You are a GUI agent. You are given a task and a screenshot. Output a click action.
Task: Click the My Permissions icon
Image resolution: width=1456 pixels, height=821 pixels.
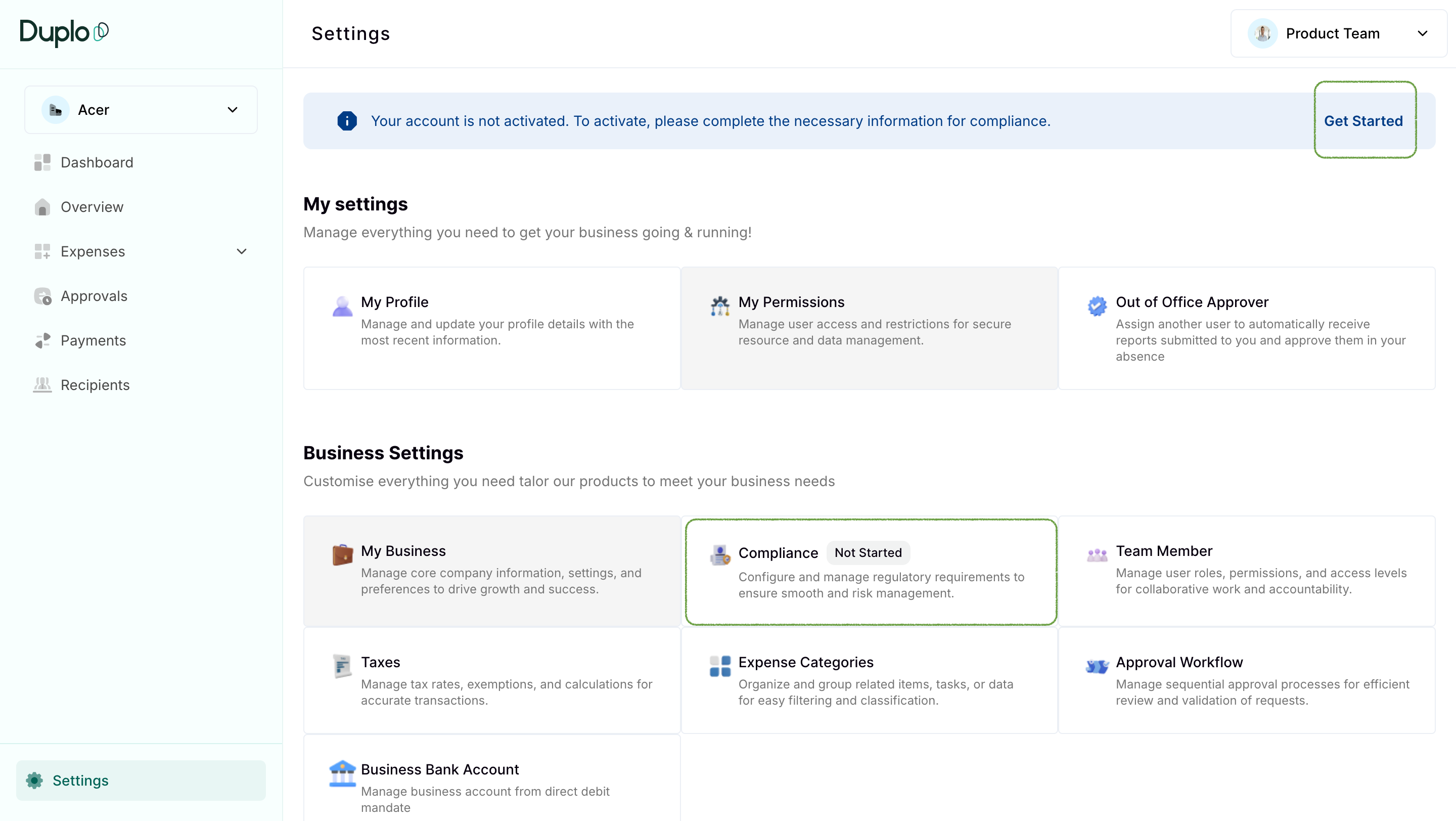pos(719,306)
